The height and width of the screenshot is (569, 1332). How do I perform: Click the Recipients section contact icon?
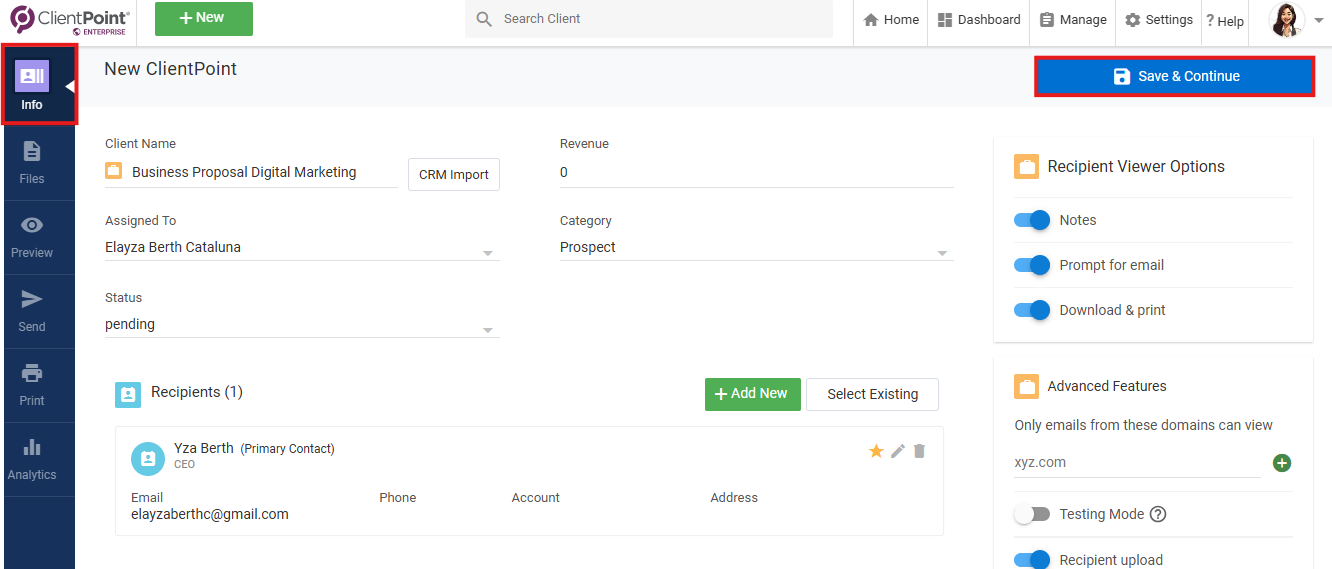(128, 394)
